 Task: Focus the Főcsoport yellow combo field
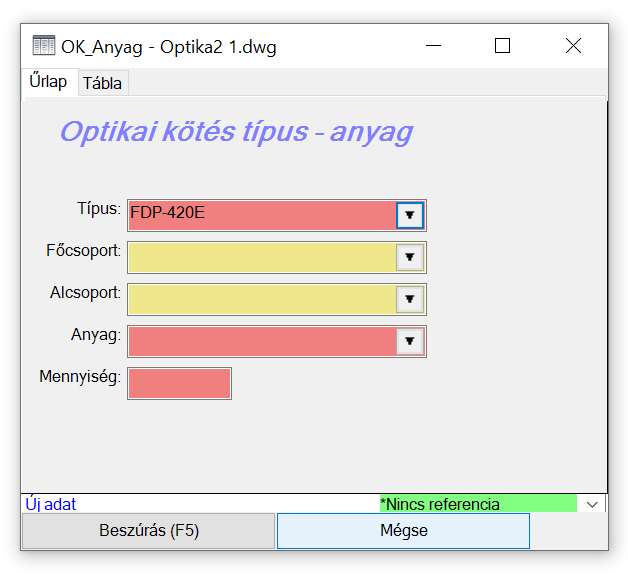point(262,258)
